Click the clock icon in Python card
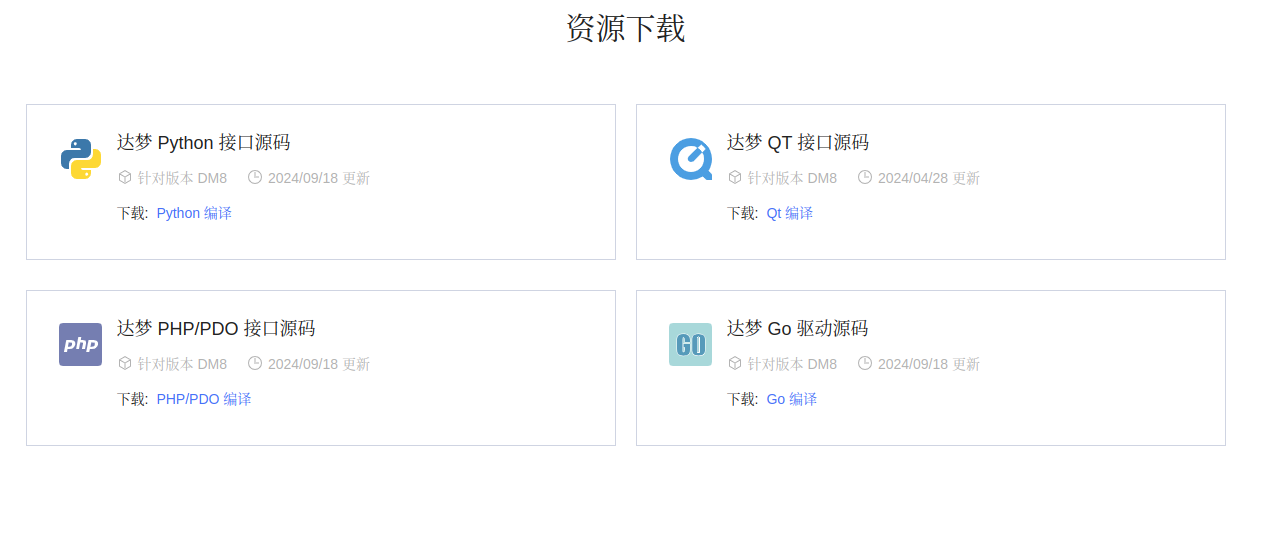This screenshot has height=538, width=1262. point(255,177)
